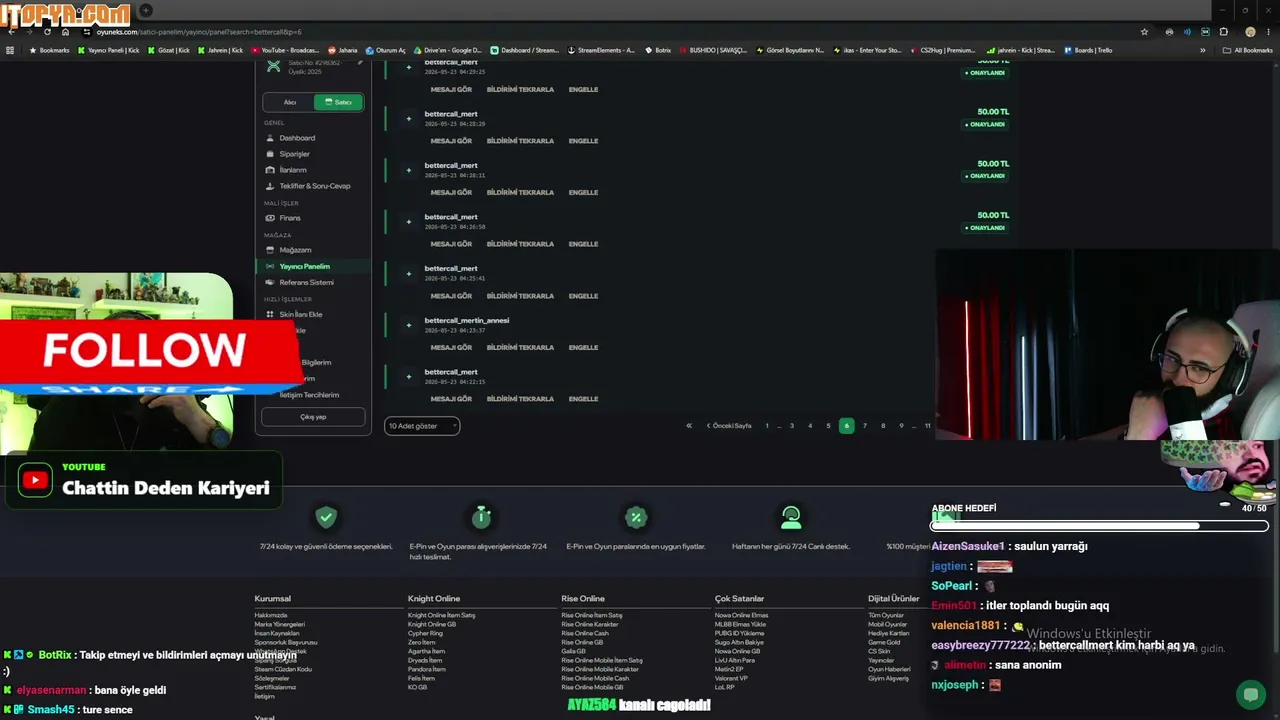Switch to the Alıcı account mode
1280x720 pixels.
pos(289,102)
